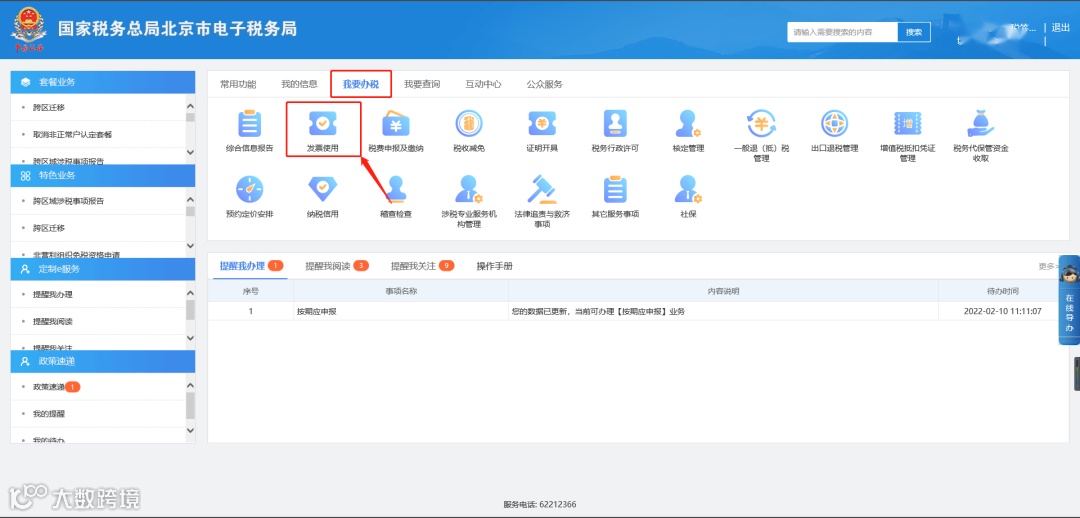
Task: Click scroll-down arrow in 套餐业务 list
Action: pyautogui.click(x=191, y=151)
